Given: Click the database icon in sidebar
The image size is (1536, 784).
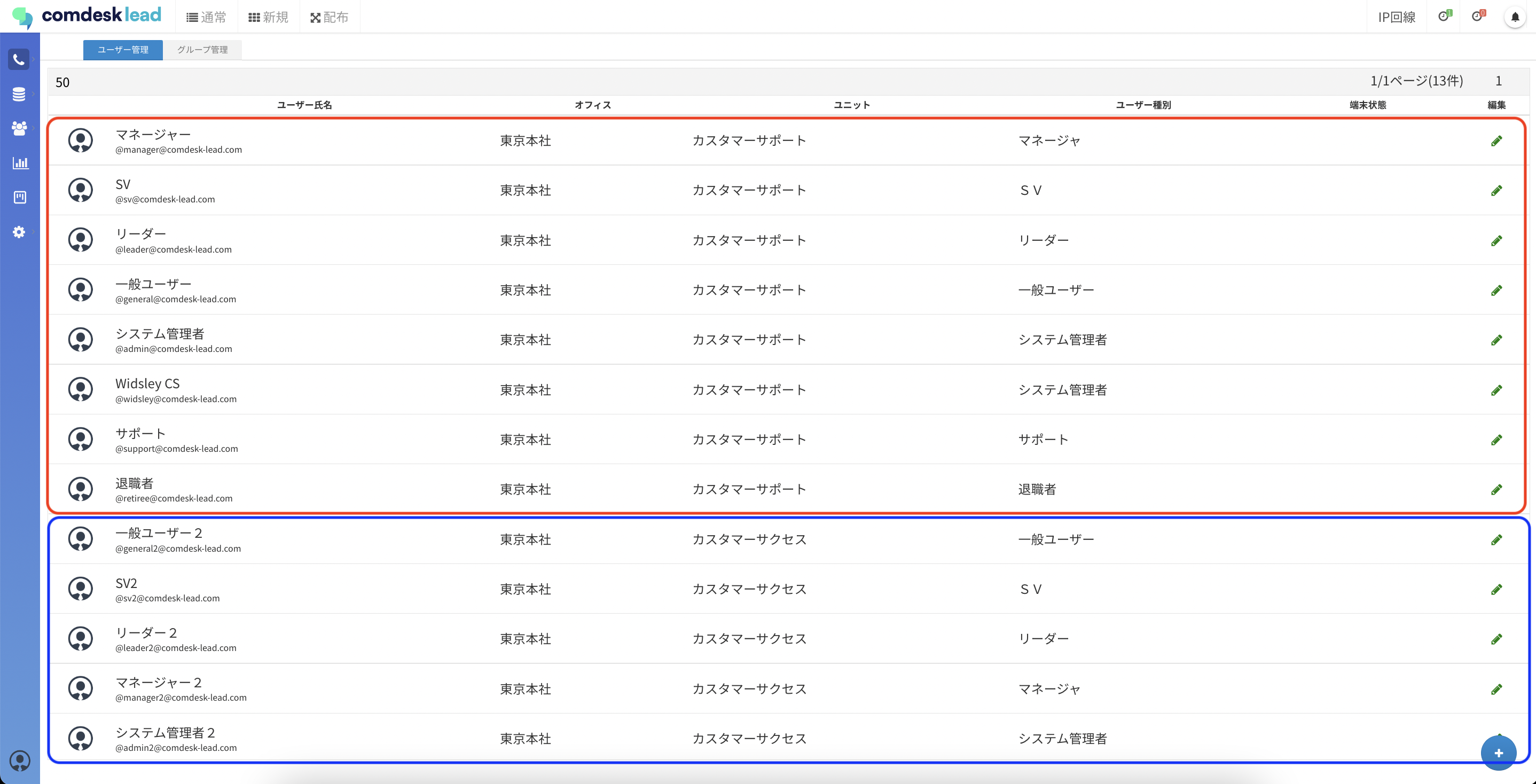Looking at the screenshot, I should [19, 94].
